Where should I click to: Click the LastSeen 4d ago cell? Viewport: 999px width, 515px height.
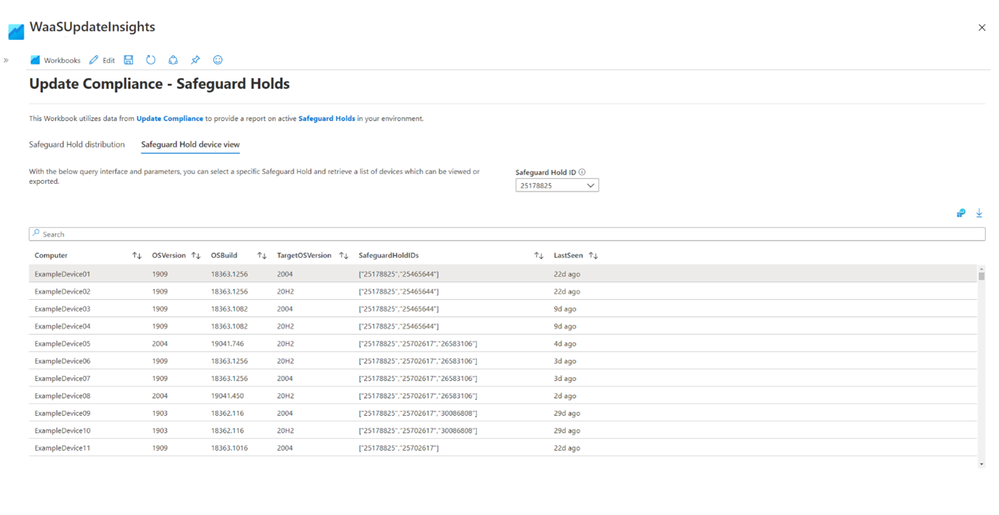point(565,344)
